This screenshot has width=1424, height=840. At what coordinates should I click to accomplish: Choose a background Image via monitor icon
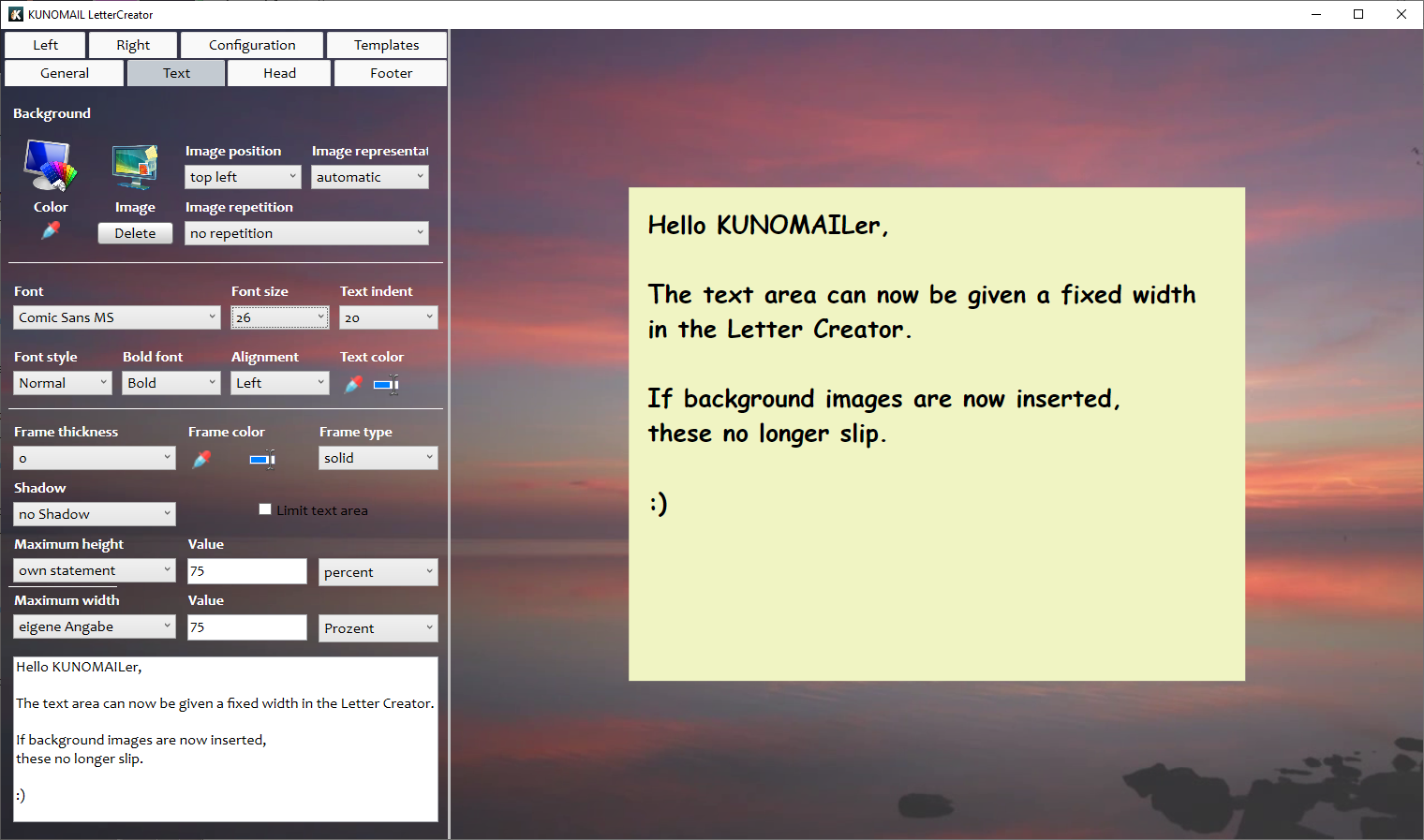(135, 168)
